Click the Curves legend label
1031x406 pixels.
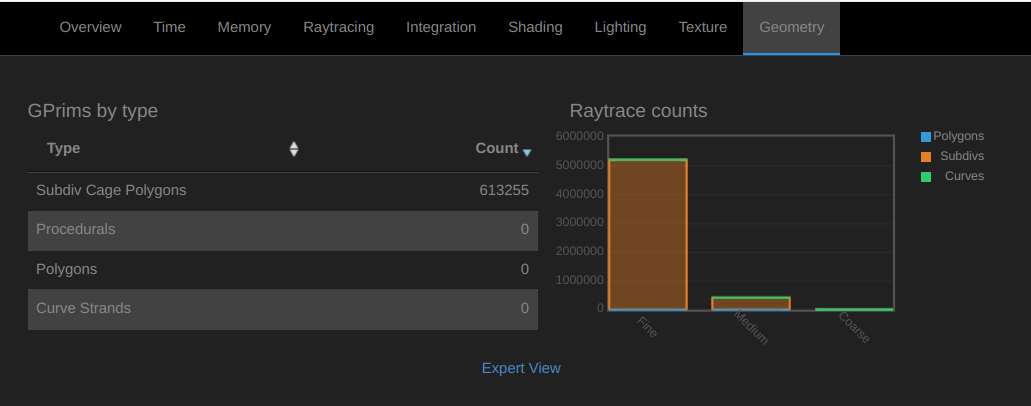[x=965, y=176]
